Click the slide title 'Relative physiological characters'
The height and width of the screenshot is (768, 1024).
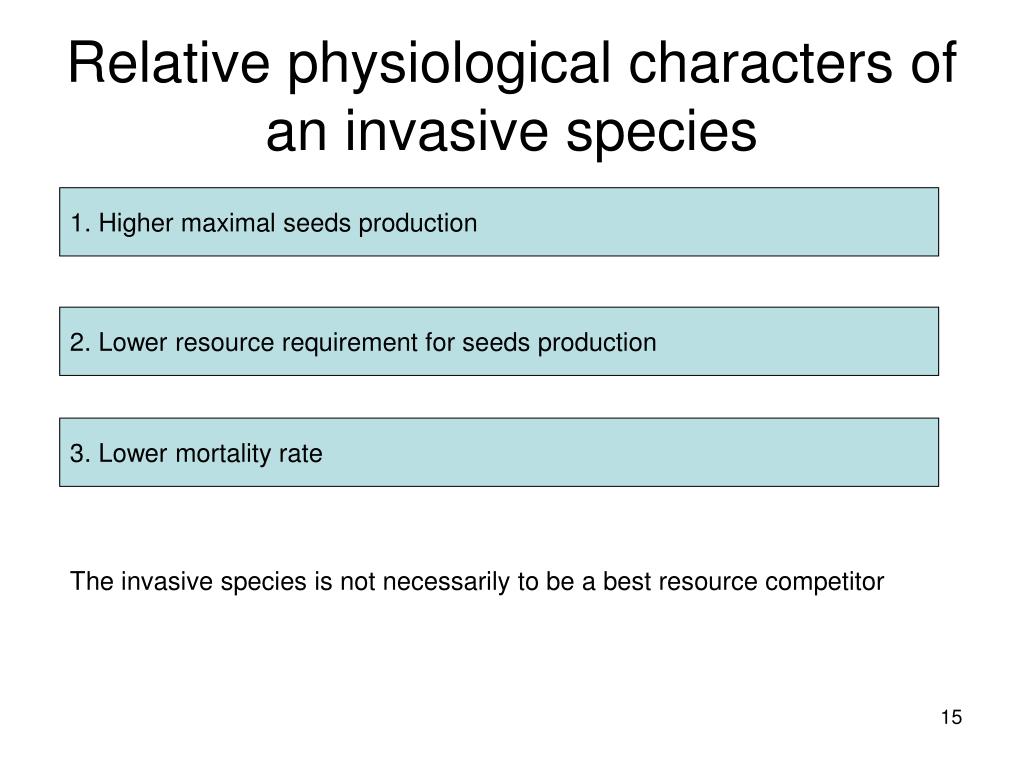[480, 63]
